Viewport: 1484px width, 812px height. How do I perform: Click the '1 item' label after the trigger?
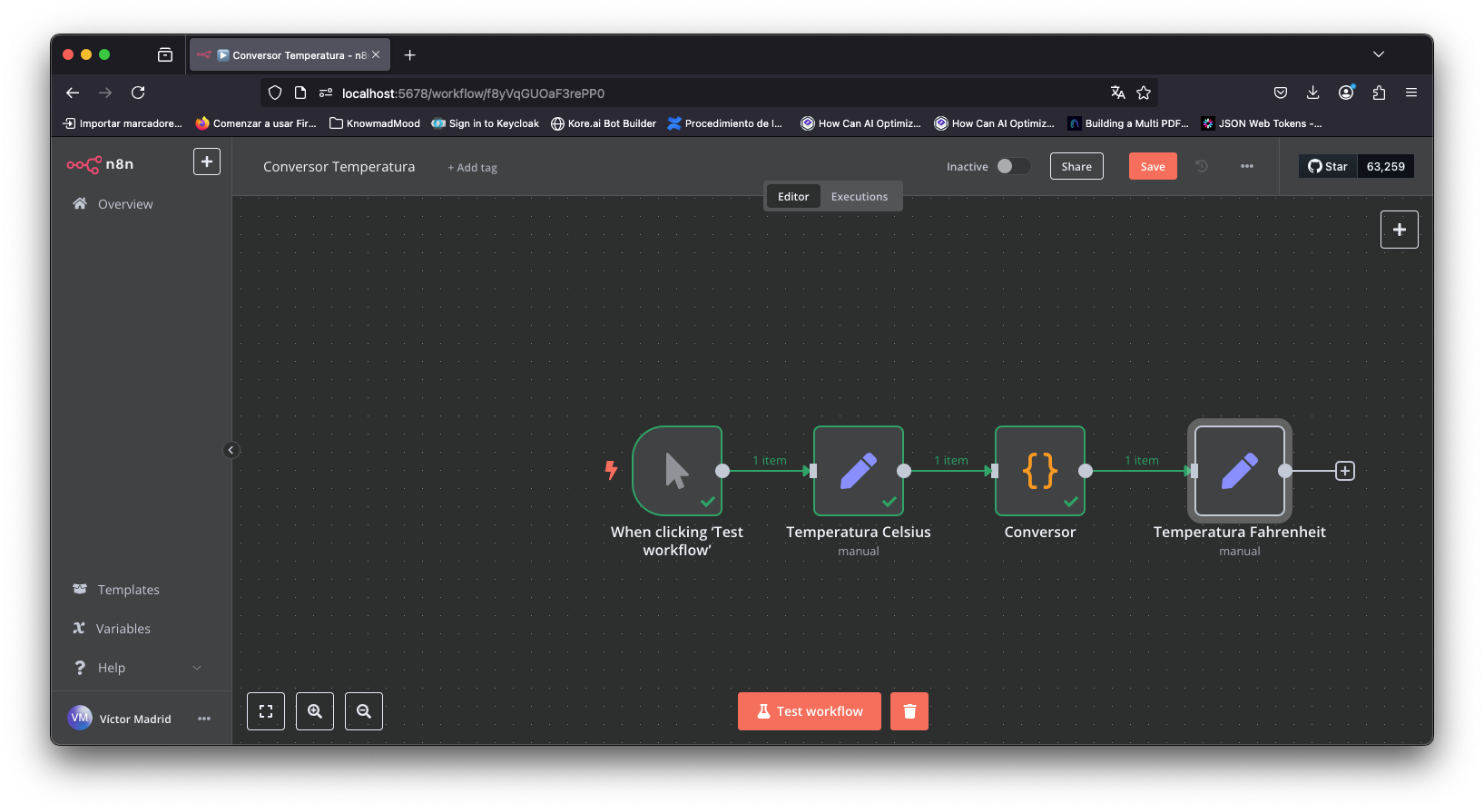770,461
